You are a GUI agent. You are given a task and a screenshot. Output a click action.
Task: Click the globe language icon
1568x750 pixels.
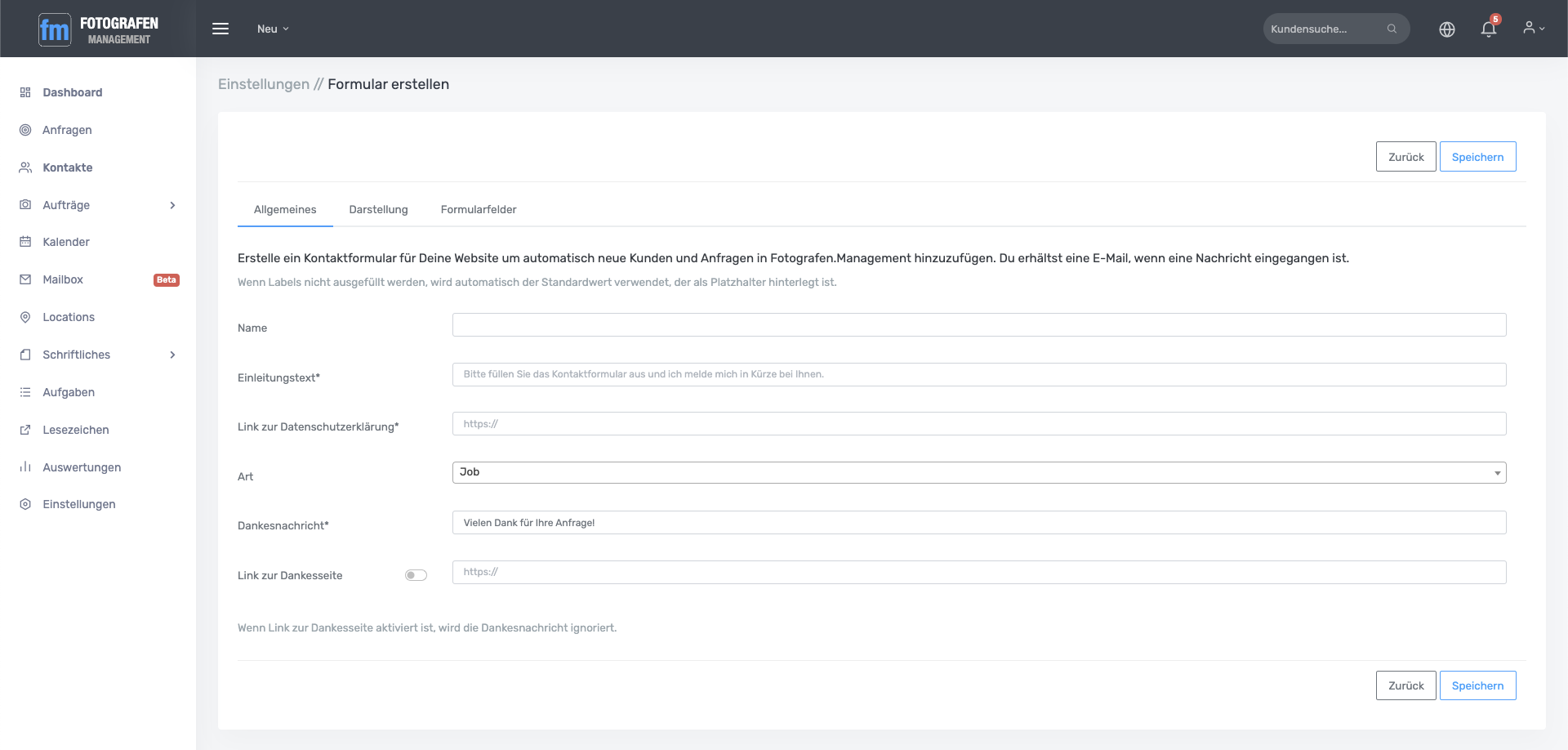click(x=1446, y=29)
